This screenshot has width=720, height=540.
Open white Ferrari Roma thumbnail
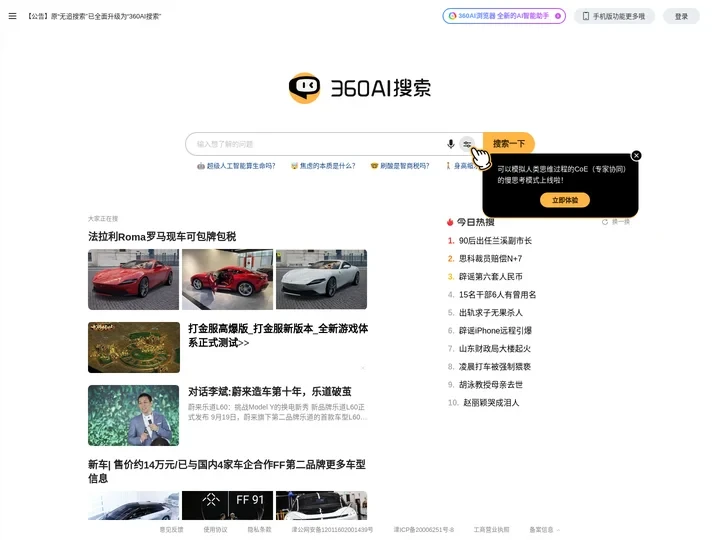click(x=321, y=279)
